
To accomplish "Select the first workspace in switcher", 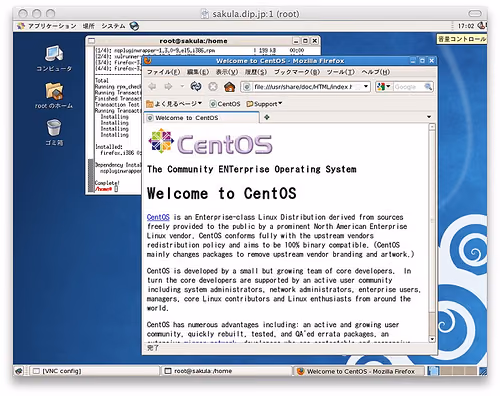I will (433, 371).
